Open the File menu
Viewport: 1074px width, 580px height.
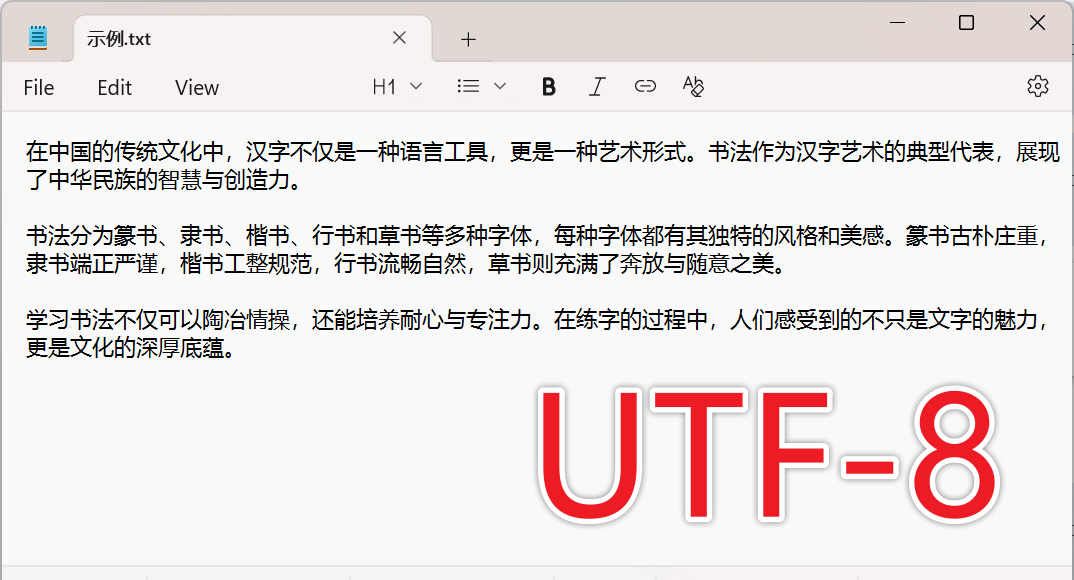(38, 88)
